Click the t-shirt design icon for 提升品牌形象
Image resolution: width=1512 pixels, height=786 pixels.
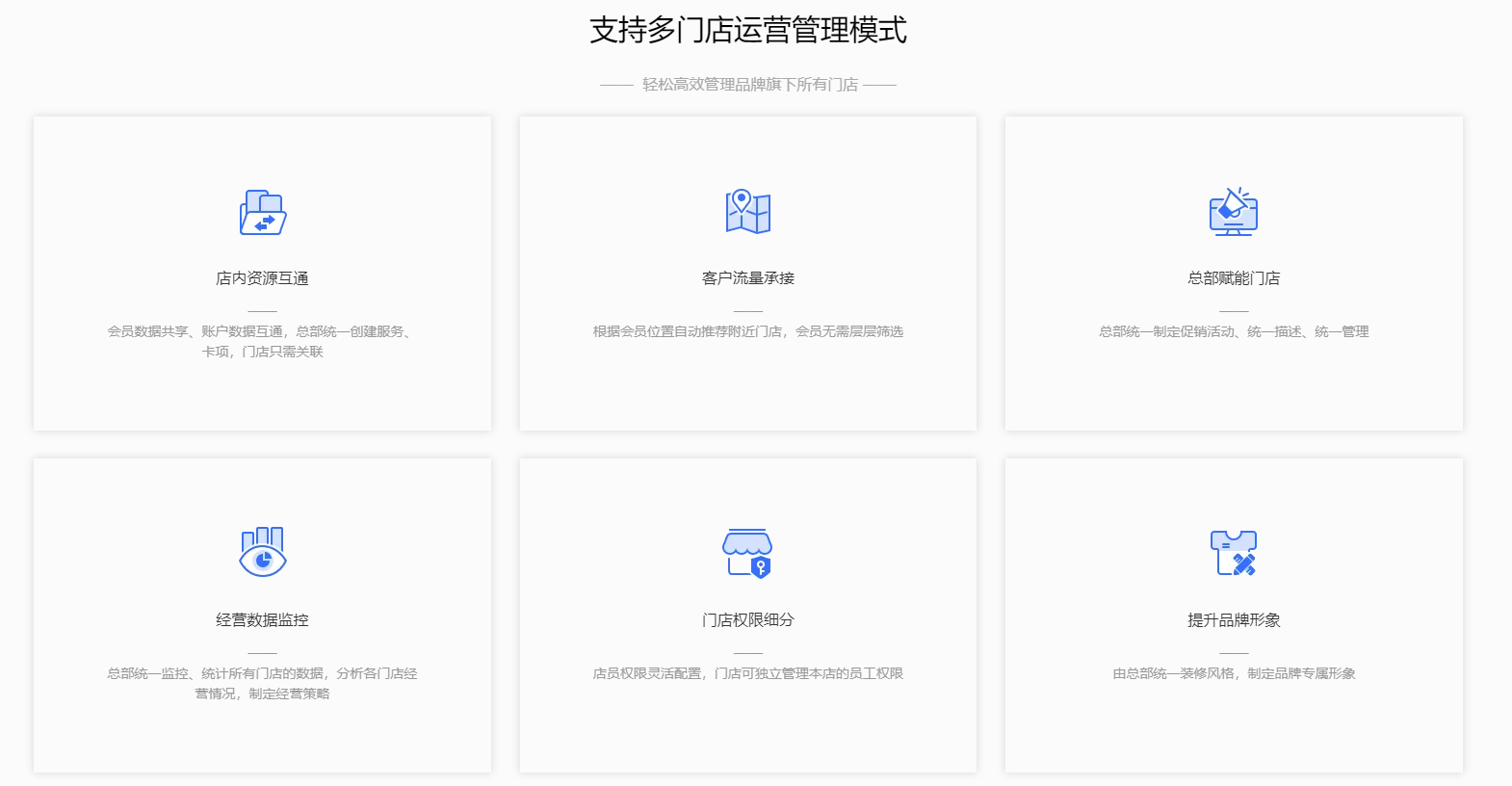tap(1234, 554)
